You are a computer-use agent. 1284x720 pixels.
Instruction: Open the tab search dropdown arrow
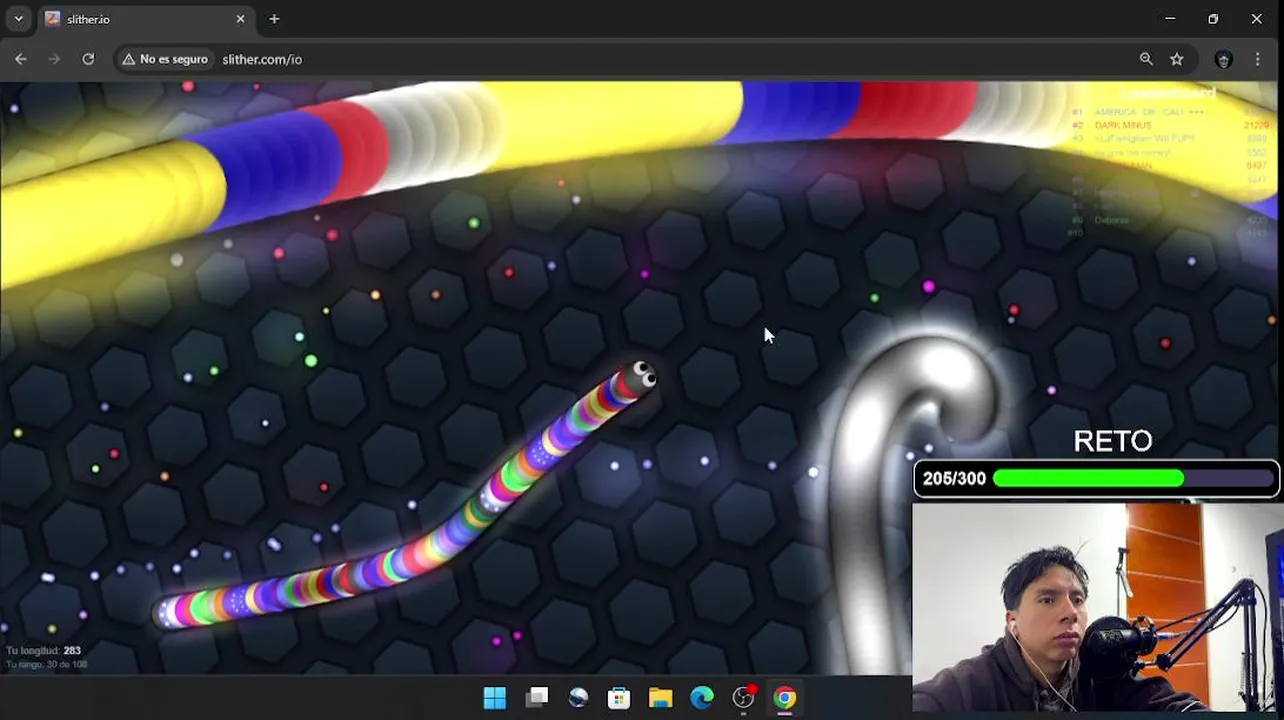pyautogui.click(x=18, y=19)
